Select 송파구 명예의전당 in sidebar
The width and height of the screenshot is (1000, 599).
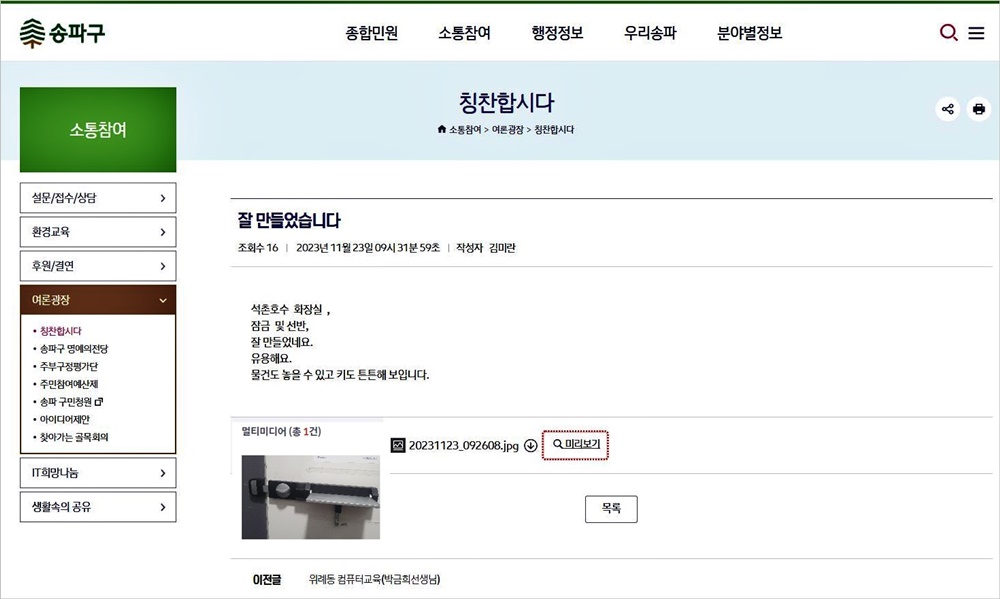[x=74, y=349]
